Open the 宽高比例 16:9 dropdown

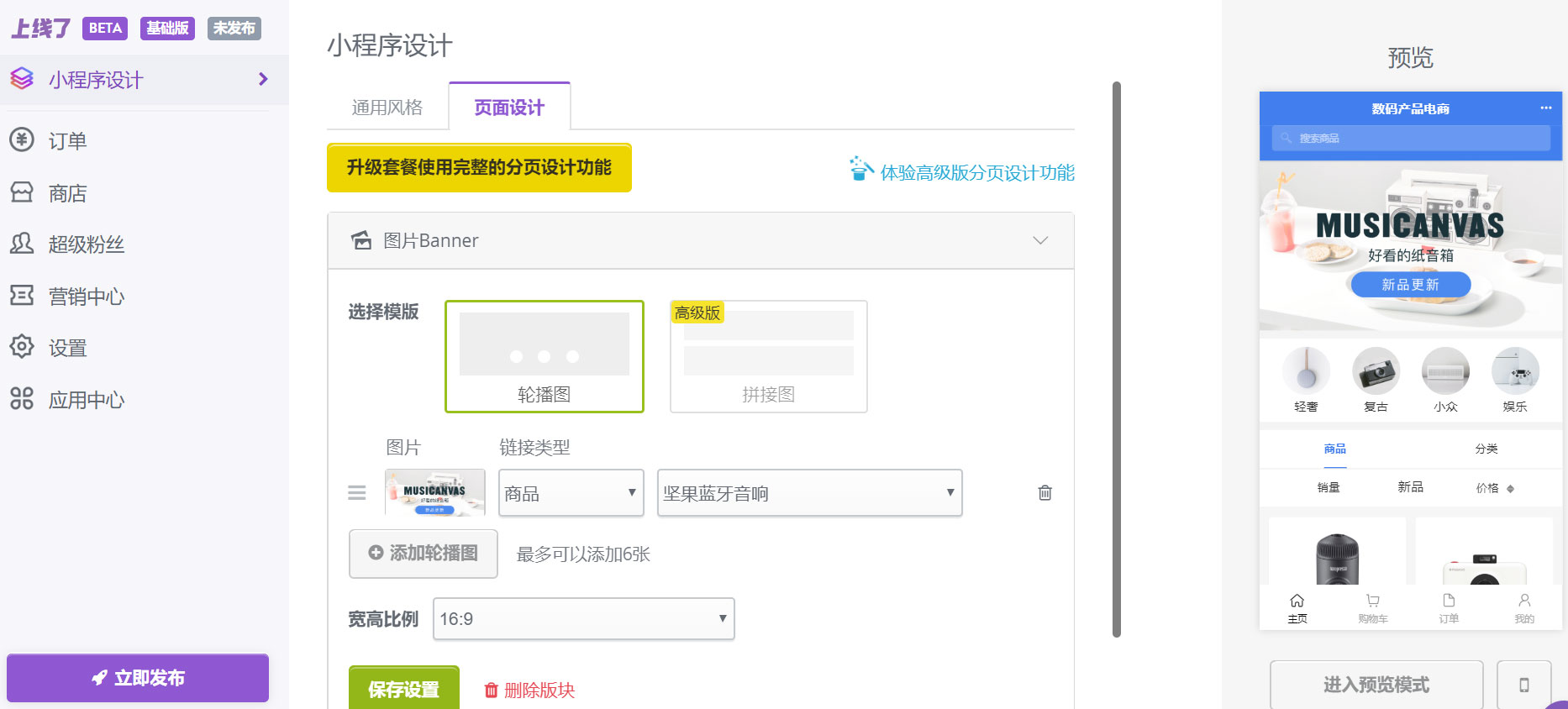point(584,618)
